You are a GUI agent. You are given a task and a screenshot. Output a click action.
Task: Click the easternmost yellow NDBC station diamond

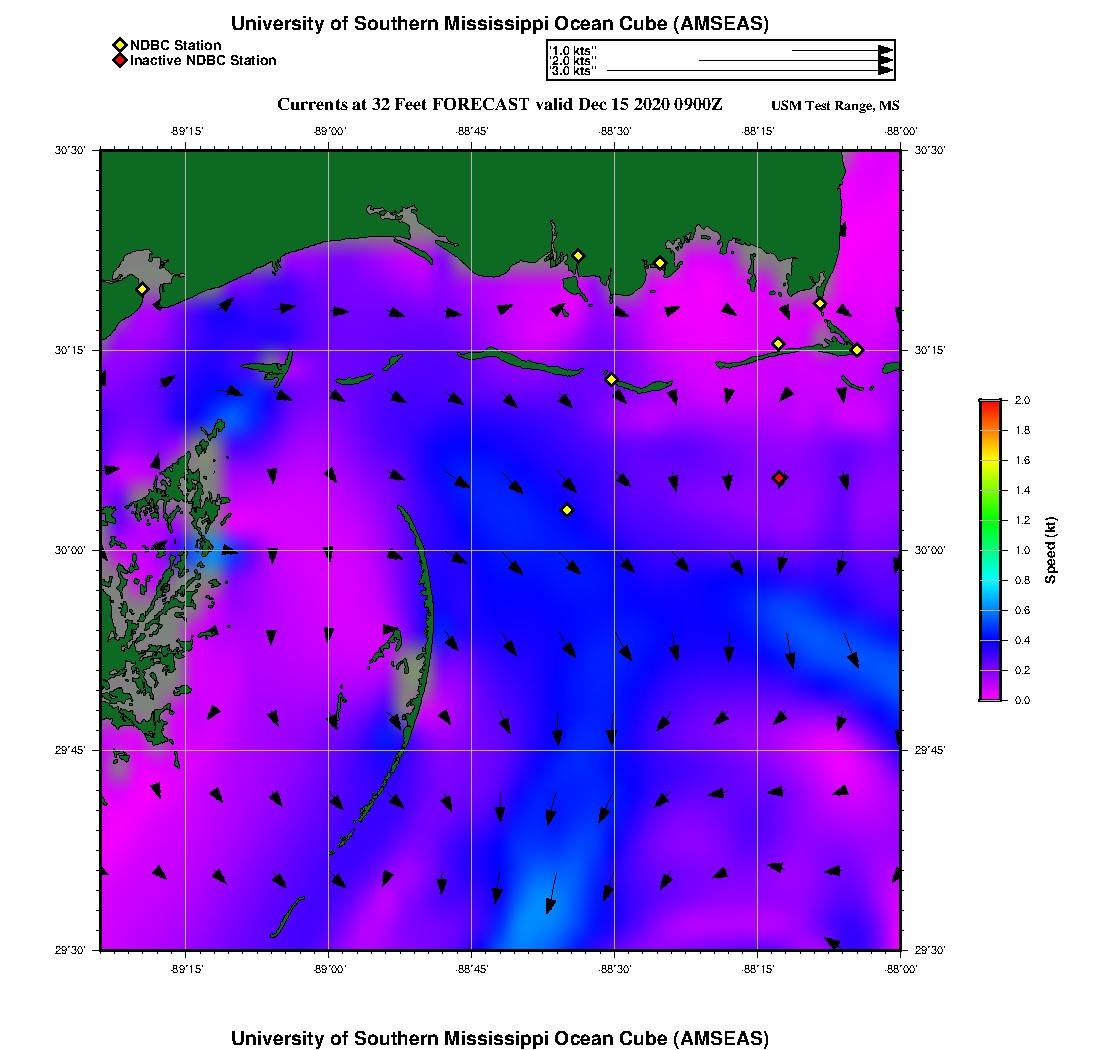(x=857, y=349)
